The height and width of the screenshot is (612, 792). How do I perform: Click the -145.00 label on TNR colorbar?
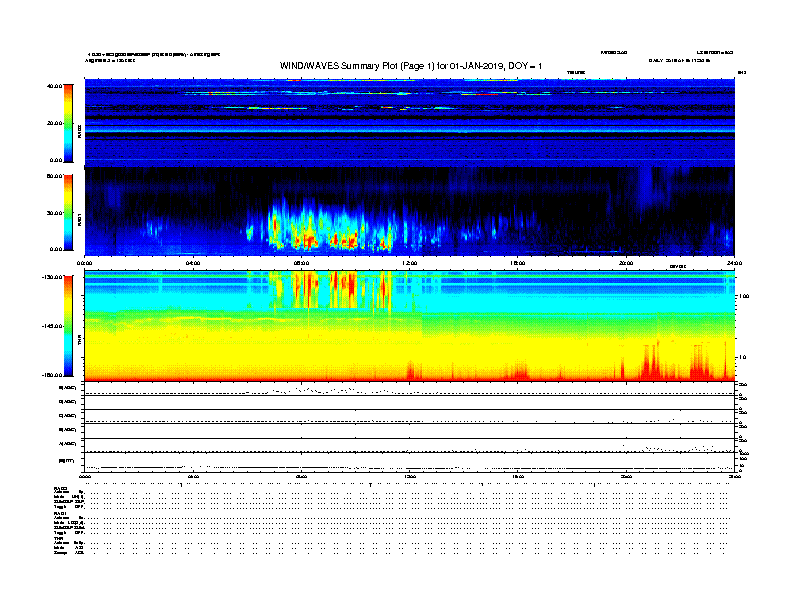[52, 326]
